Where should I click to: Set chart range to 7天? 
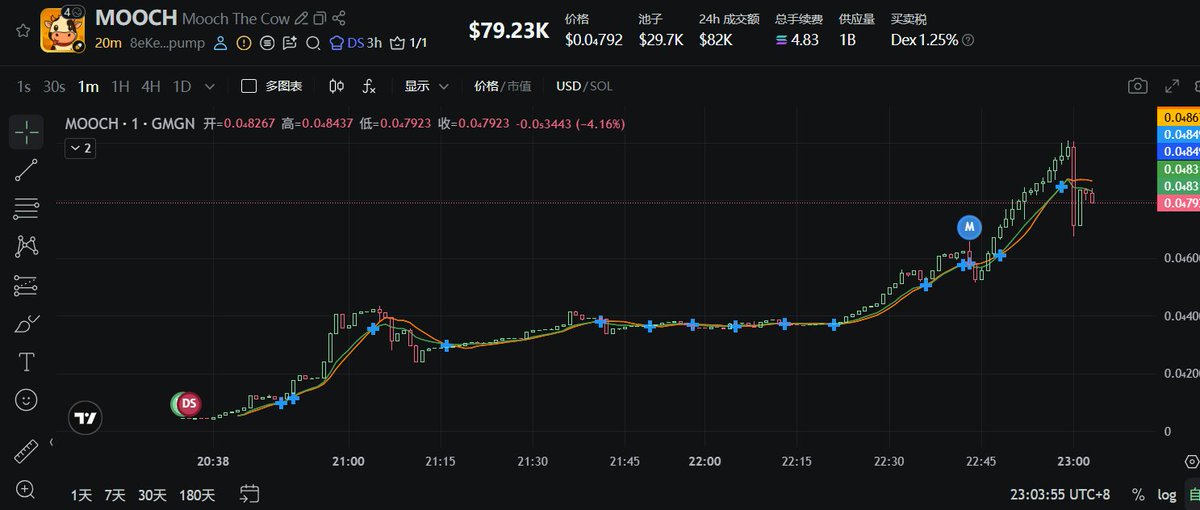pos(115,494)
